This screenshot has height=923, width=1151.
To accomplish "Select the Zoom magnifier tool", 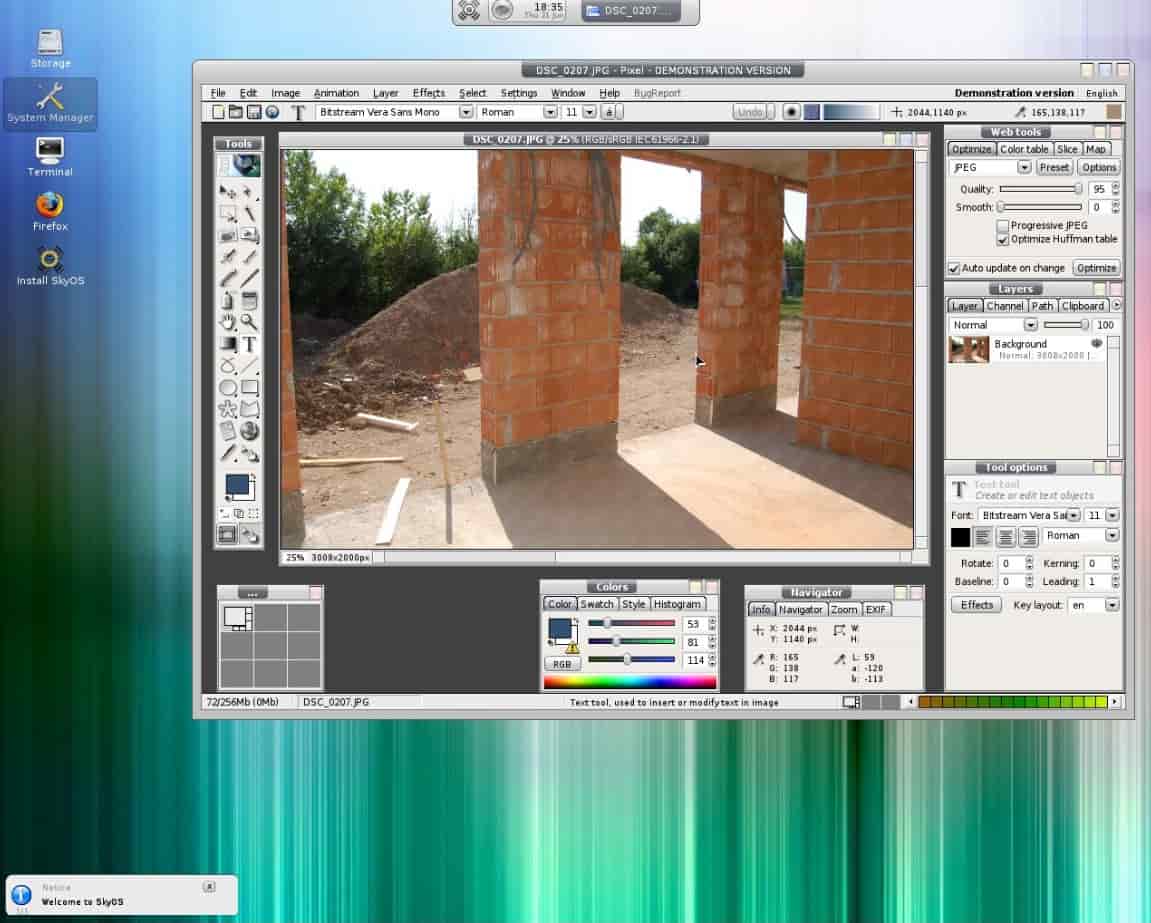I will pos(249,320).
